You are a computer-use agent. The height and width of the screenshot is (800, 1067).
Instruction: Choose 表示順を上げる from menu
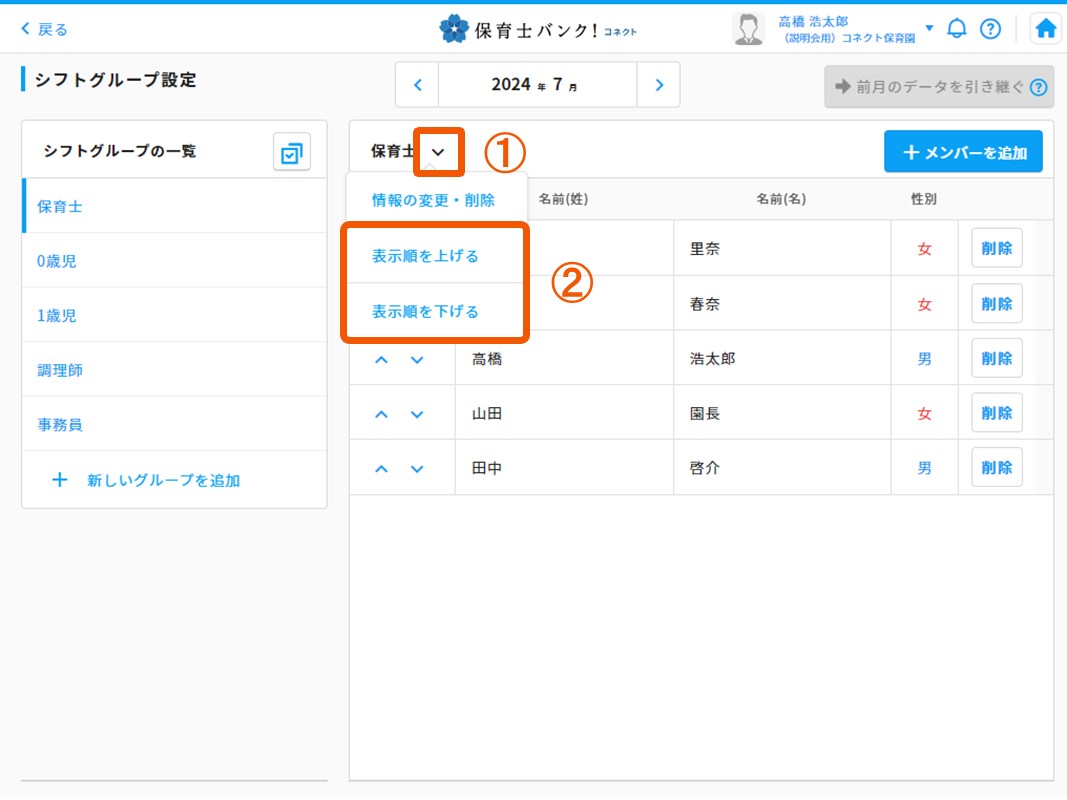[x=426, y=256]
